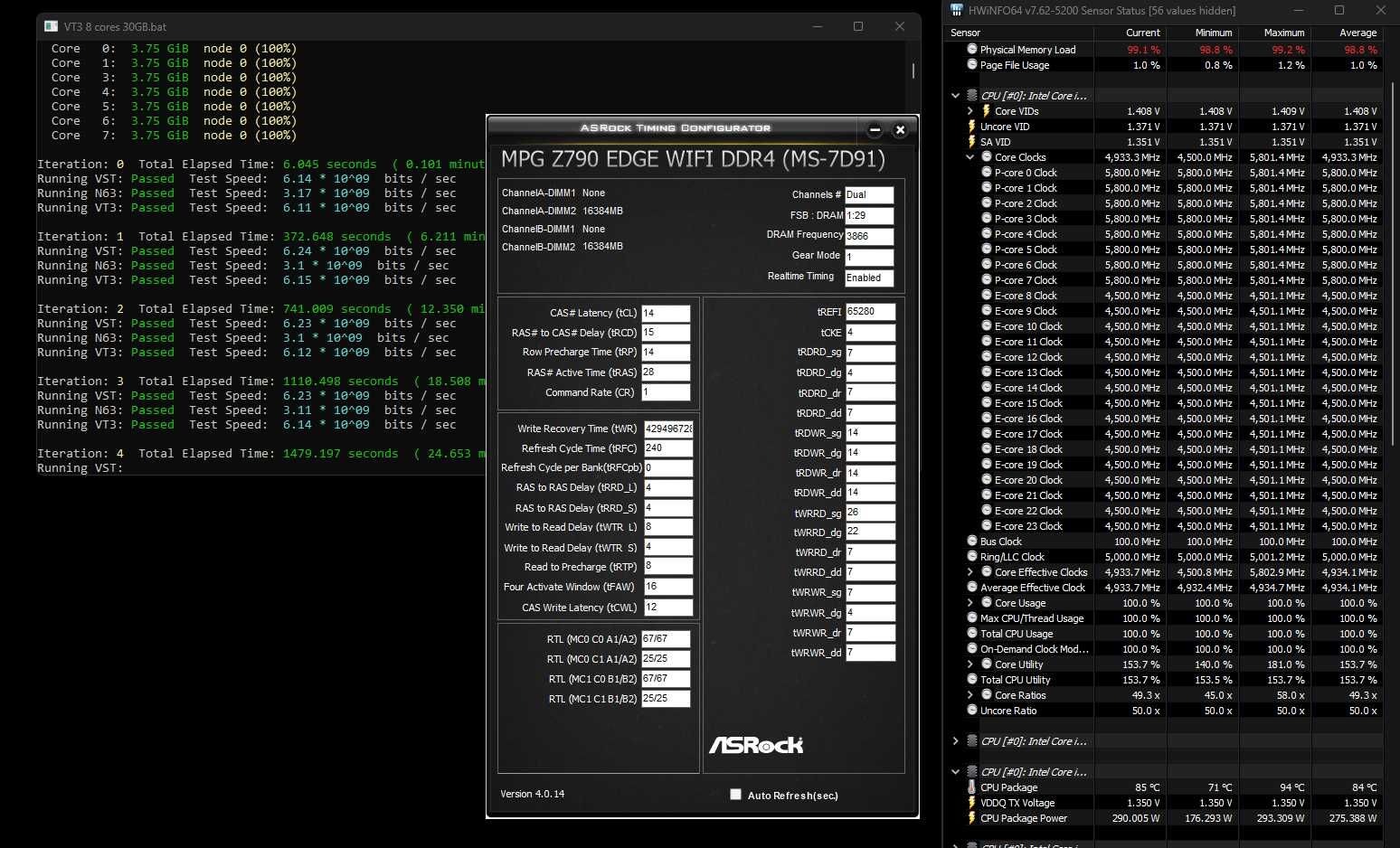Click the Uncore Ratio sensor icon
This screenshot has height=848, width=1400.
tap(972, 710)
